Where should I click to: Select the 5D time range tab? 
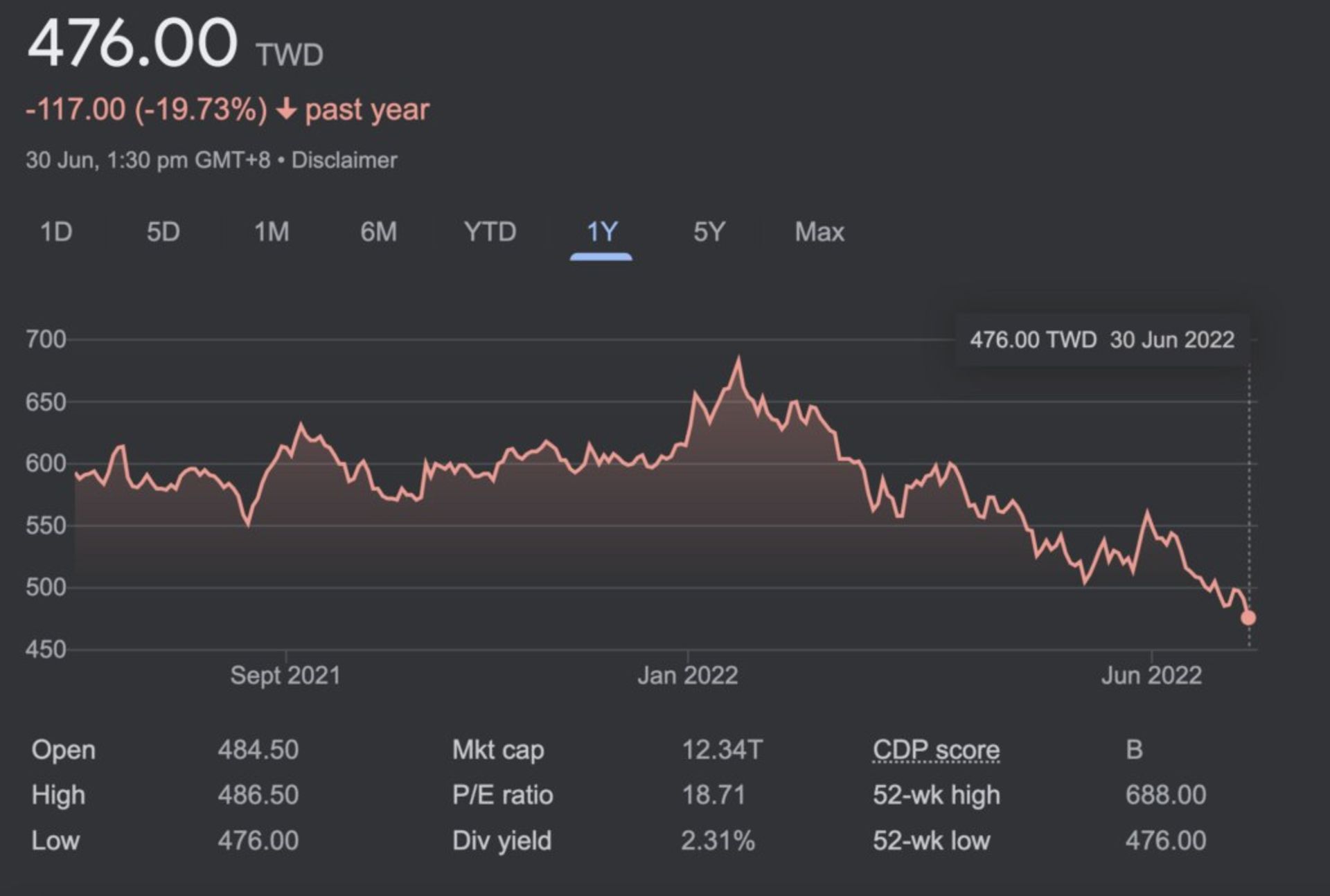click(x=164, y=233)
